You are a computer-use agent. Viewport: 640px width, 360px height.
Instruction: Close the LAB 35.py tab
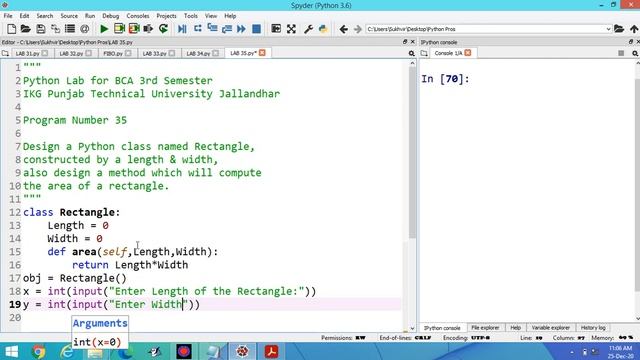click(262, 53)
